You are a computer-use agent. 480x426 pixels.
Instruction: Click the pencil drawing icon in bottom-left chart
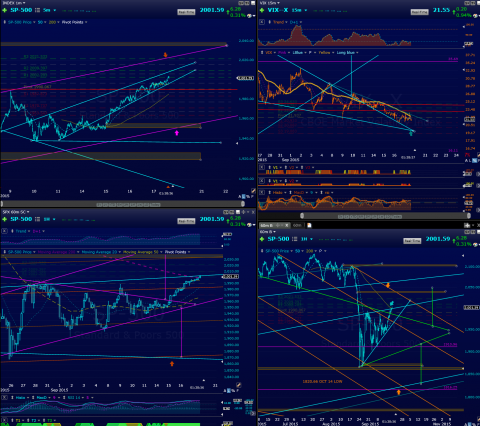(238, 385)
